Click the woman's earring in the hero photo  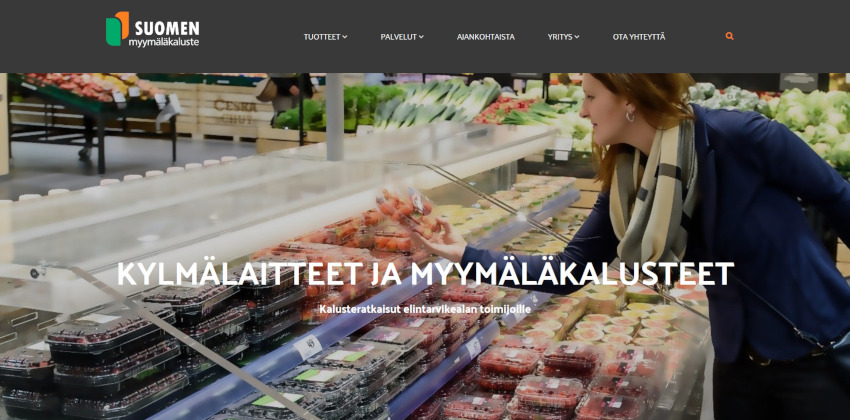point(630,116)
